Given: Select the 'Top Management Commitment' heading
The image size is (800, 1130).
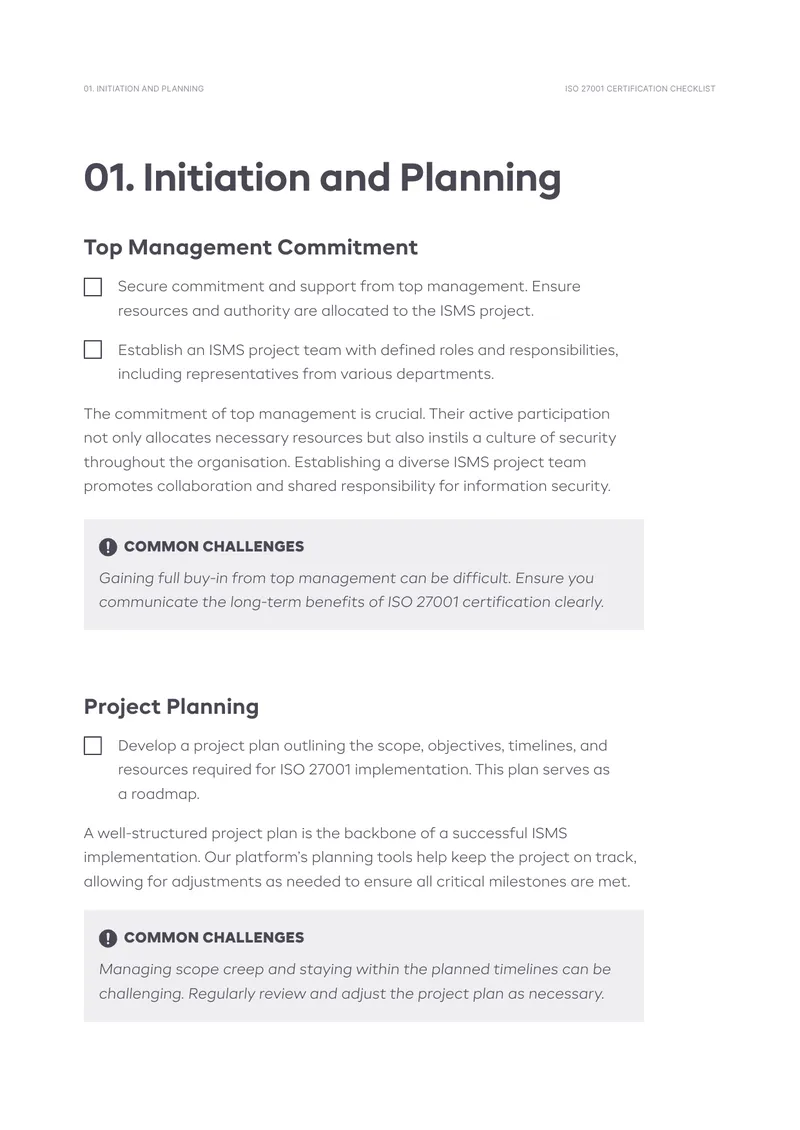Looking at the screenshot, I should (x=251, y=248).
